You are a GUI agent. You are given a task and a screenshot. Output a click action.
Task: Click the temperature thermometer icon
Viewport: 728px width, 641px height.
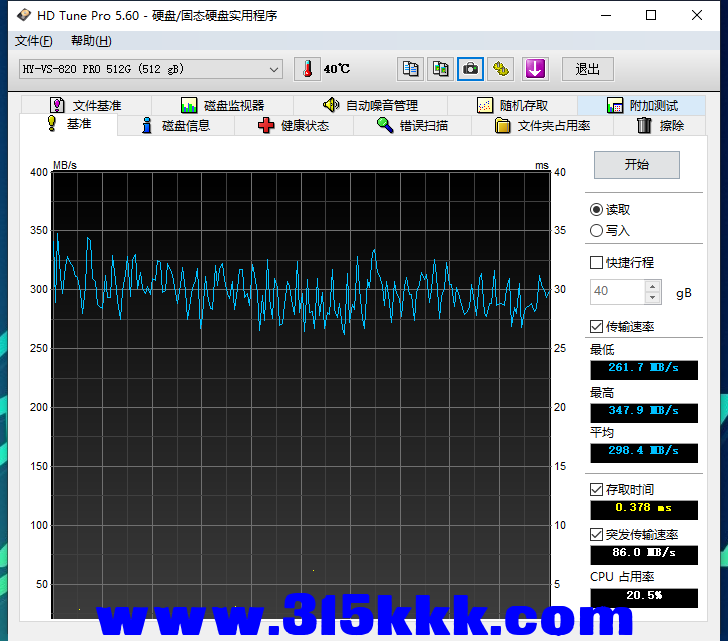coord(308,69)
